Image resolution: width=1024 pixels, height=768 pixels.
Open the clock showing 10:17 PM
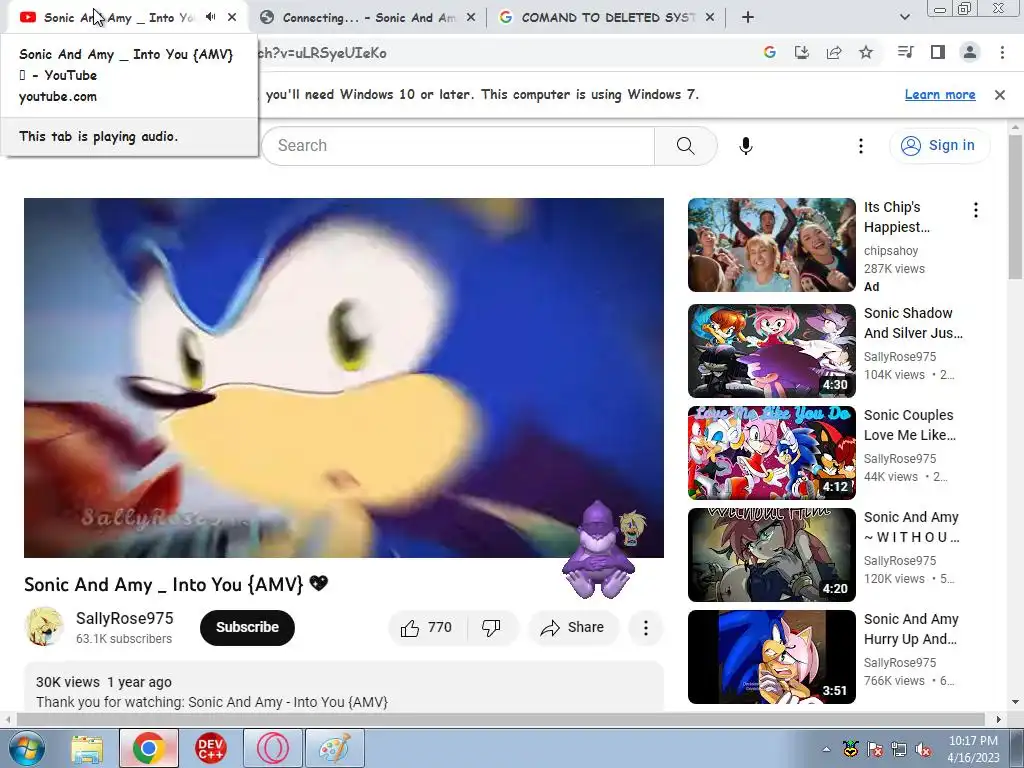pyautogui.click(x=973, y=749)
